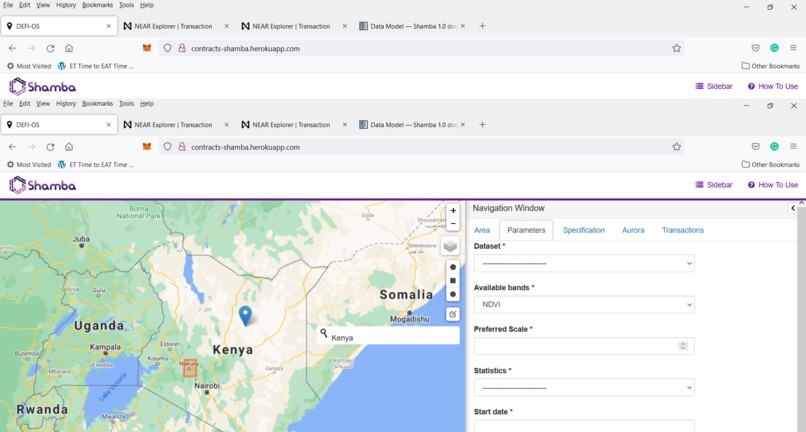Click the lock icon in the lower address bar

[x=181, y=147]
